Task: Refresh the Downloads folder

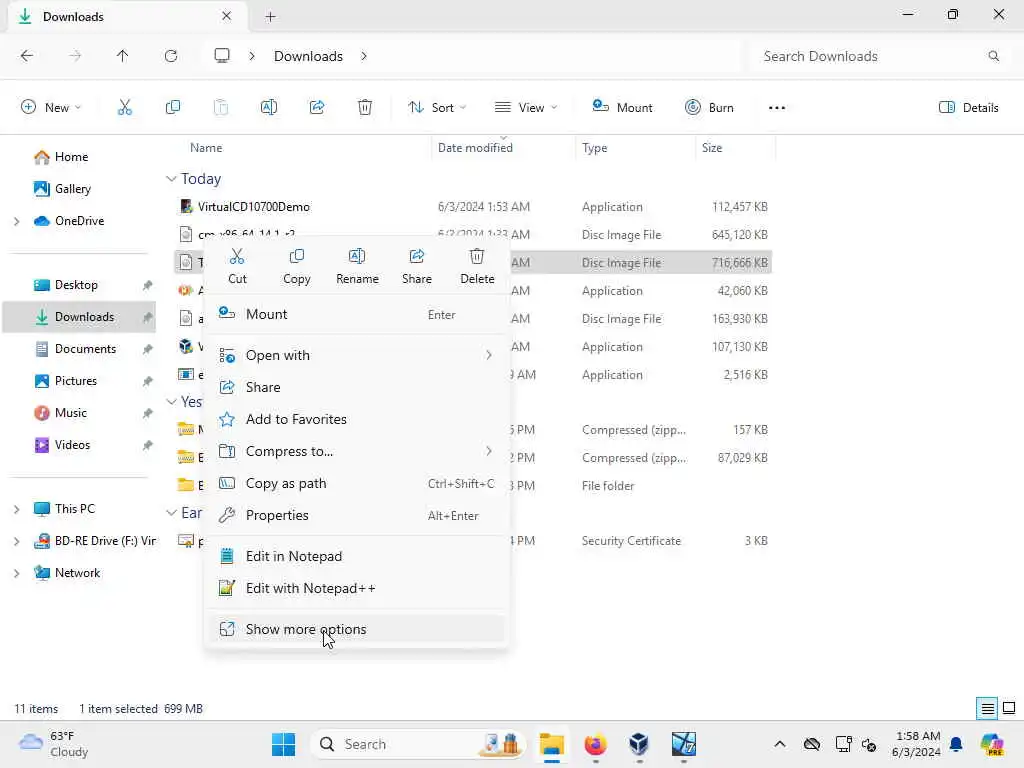Action: (x=171, y=56)
